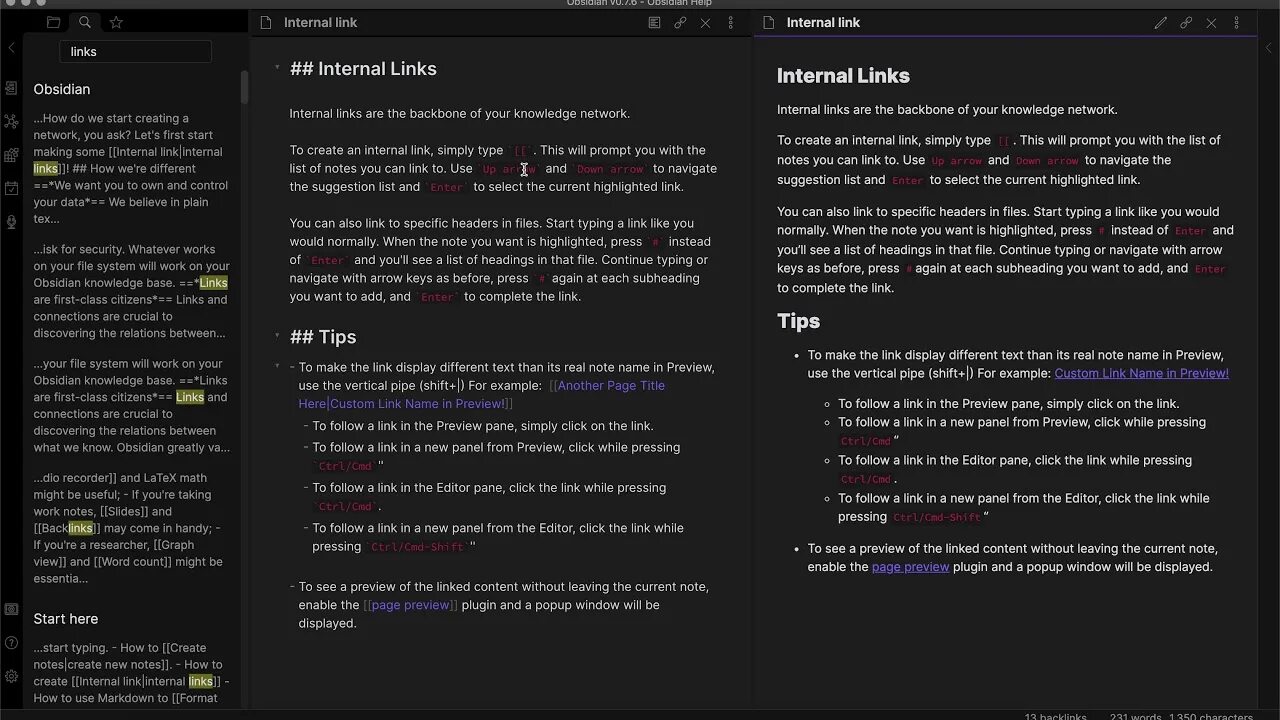Link the right preview pane via chain icon
This screenshot has height=720, width=1280.
(1186, 22)
